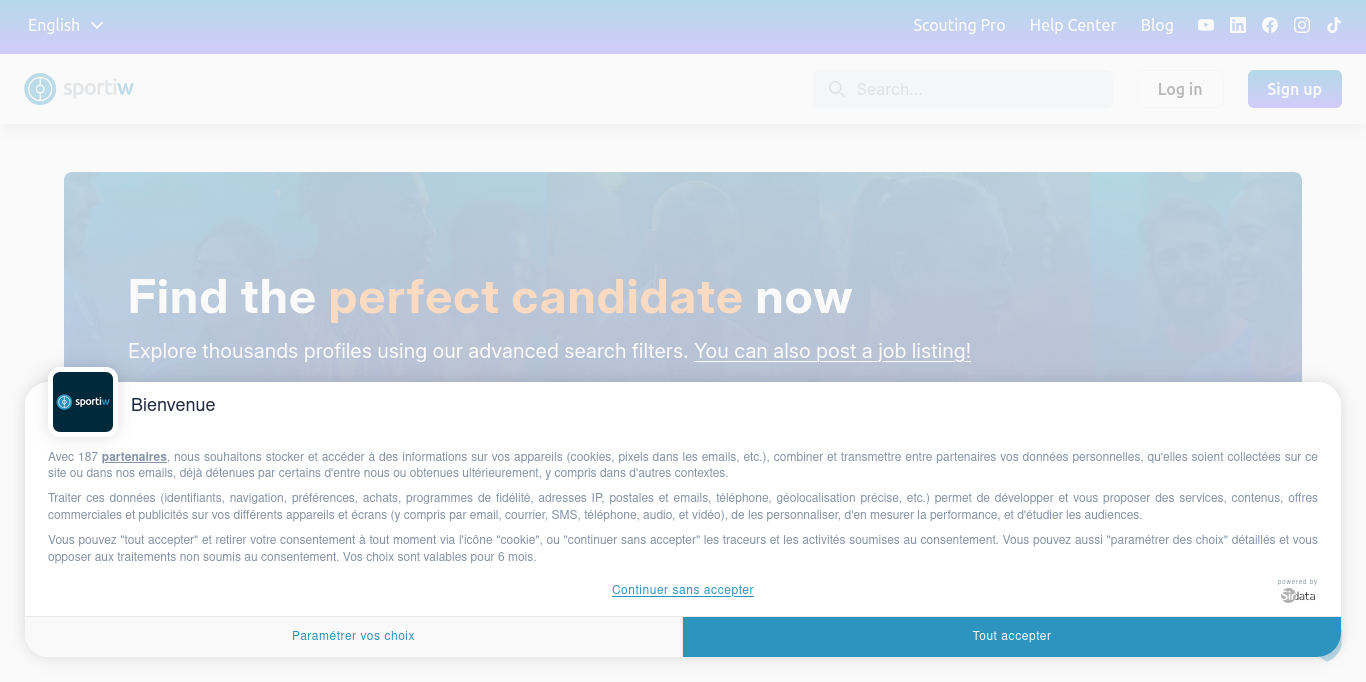Image resolution: width=1366 pixels, height=682 pixels.
Task: Open the YouTube social icon
Action: point(1206,25)
